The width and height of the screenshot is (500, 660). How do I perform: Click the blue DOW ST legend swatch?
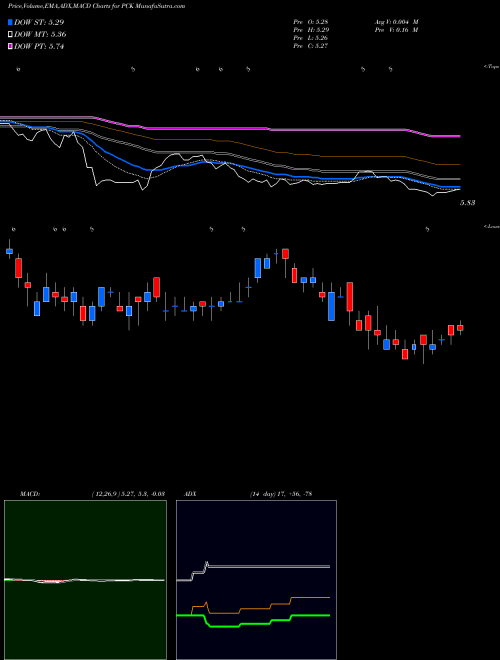click(11, 22)
